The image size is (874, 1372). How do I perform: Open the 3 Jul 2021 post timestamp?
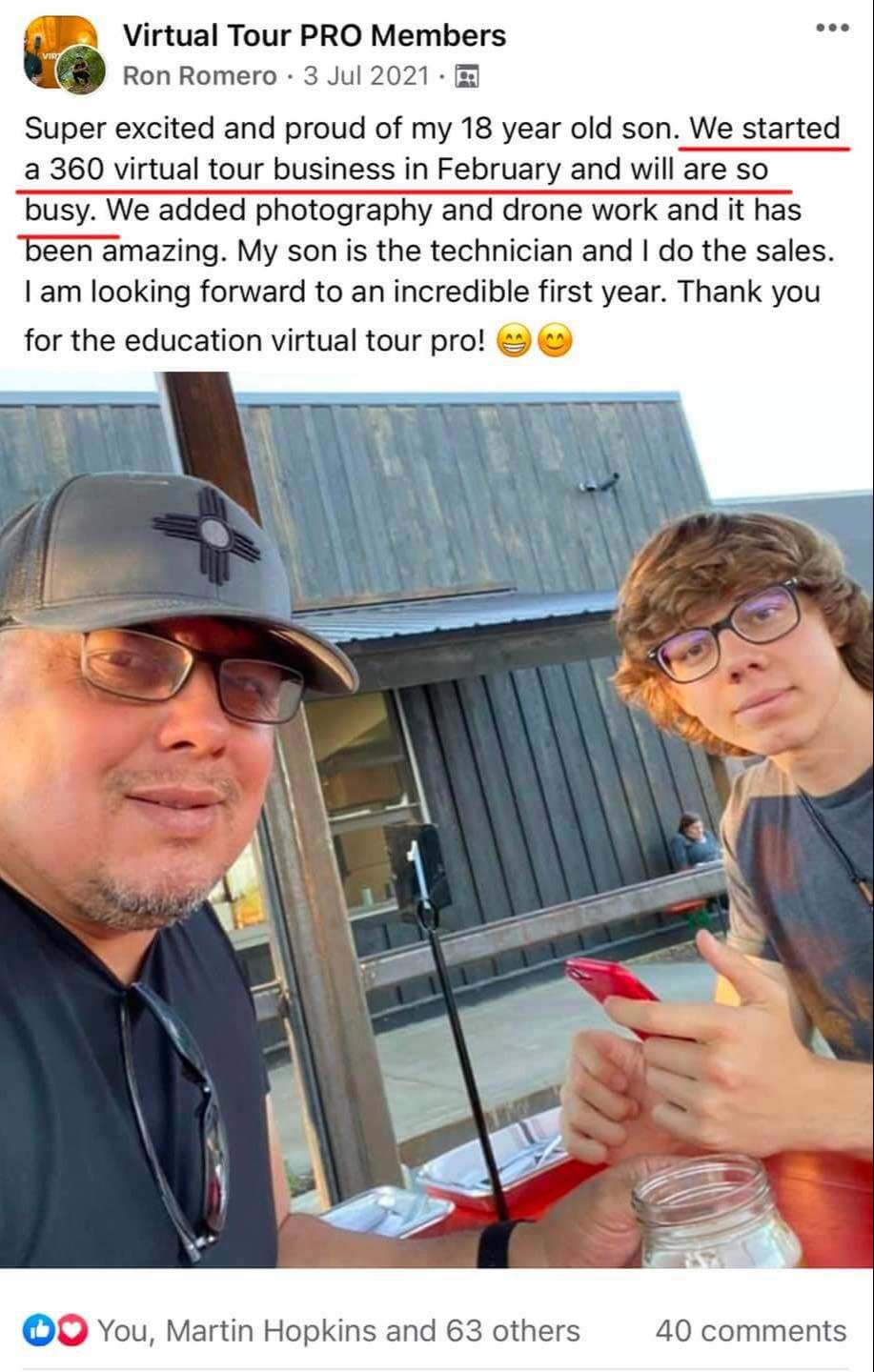click(x=366, y=76)
